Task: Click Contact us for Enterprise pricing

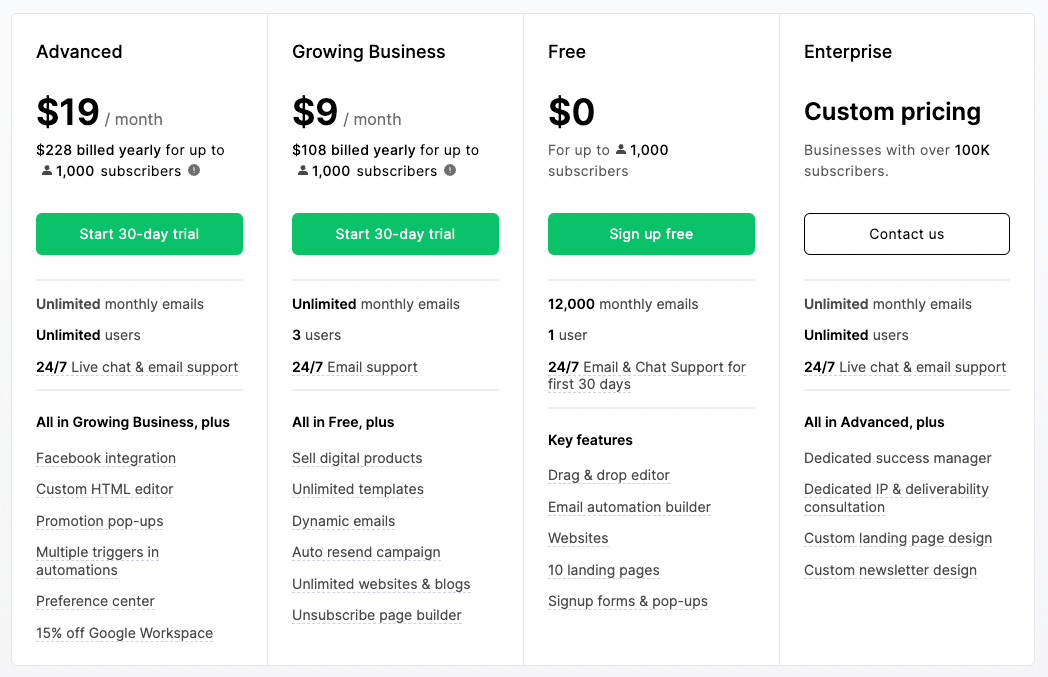Action: tap(906, 233)
